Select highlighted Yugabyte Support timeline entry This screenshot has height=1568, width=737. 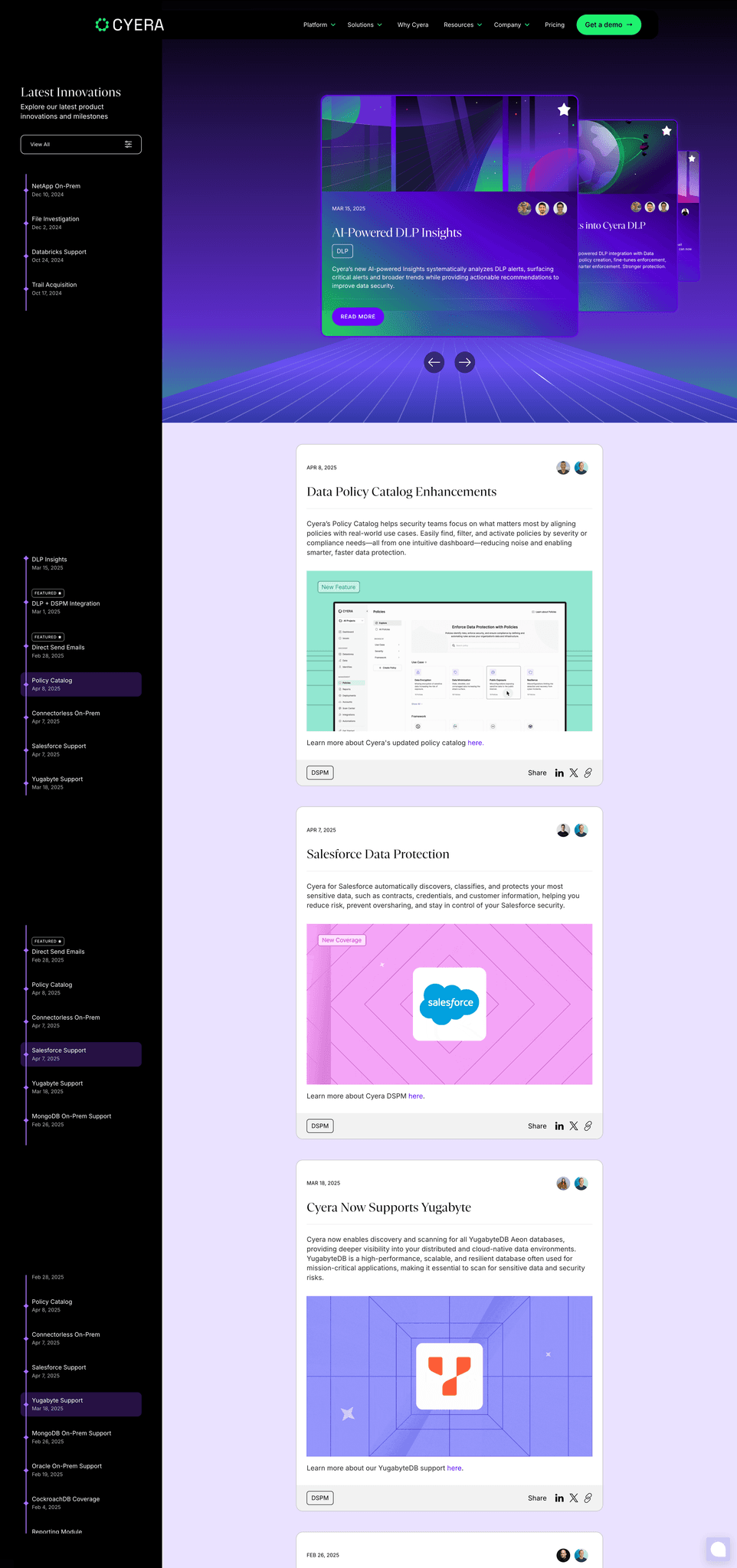point(81,1404)
